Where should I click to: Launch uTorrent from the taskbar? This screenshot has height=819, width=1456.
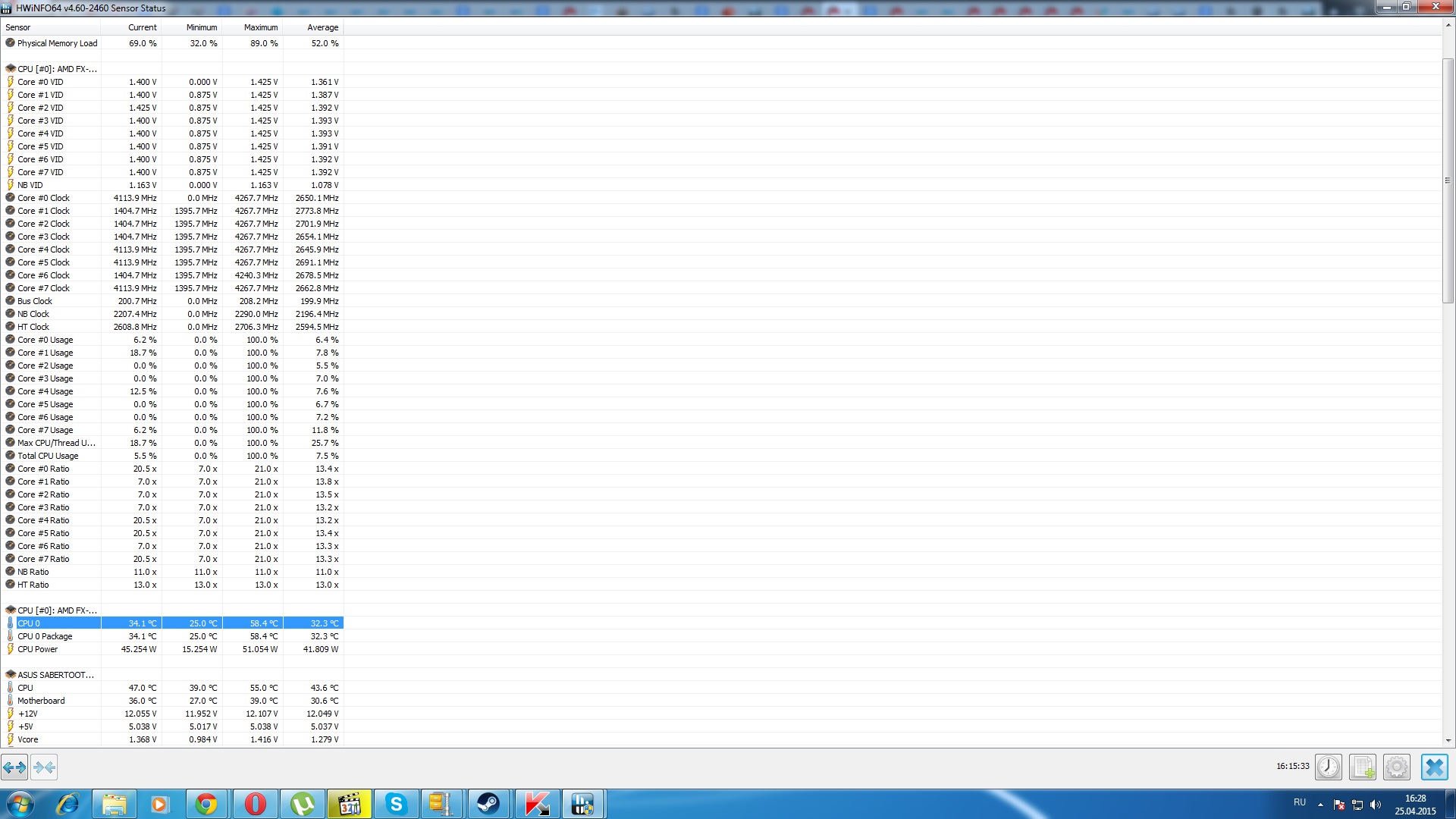302,804
